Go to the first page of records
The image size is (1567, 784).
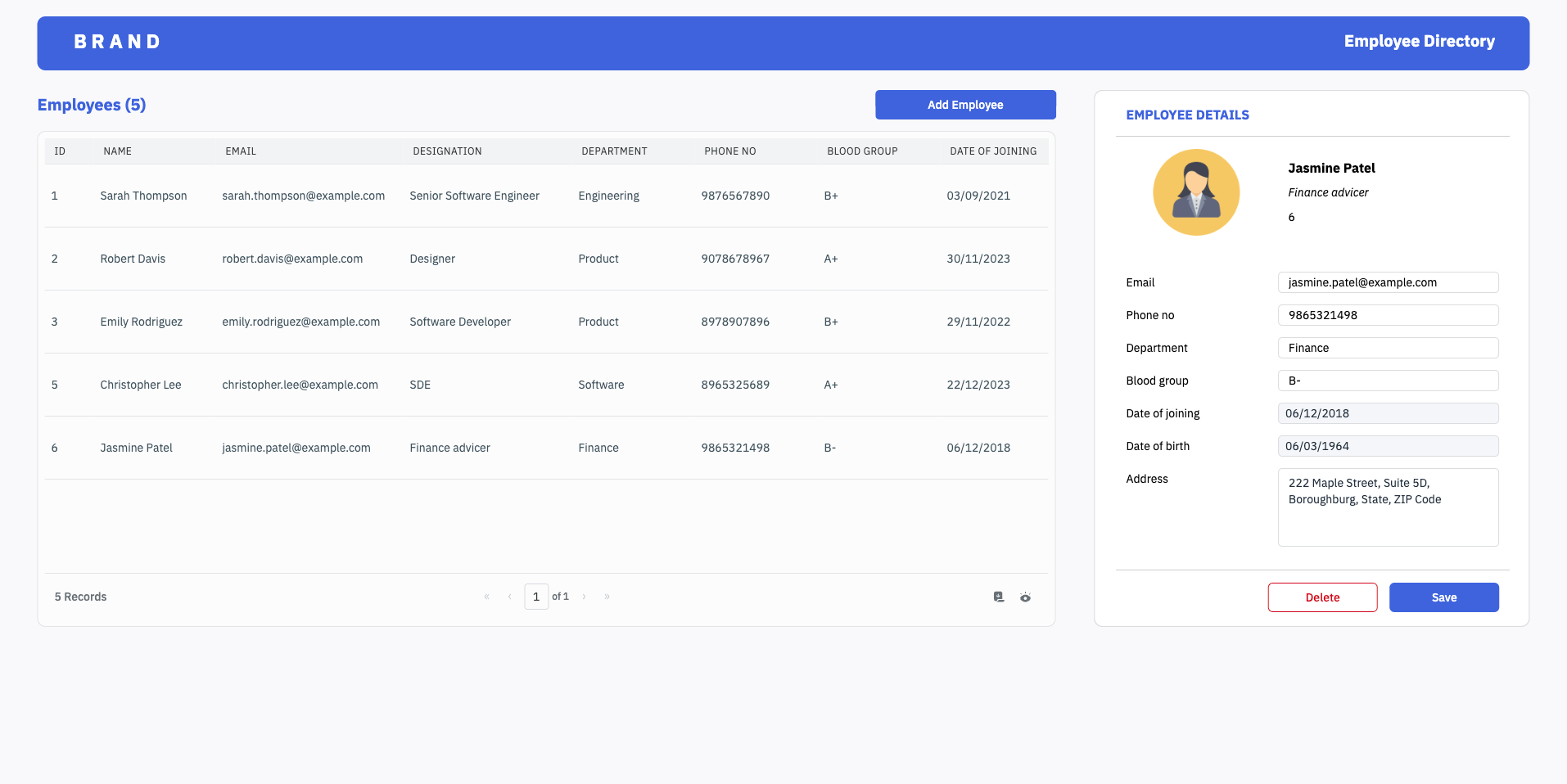[486, 597]
